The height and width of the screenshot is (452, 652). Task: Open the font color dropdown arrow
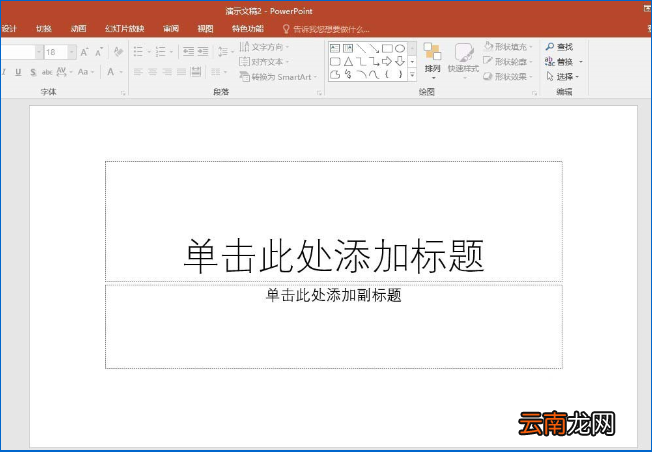[121, 72]
